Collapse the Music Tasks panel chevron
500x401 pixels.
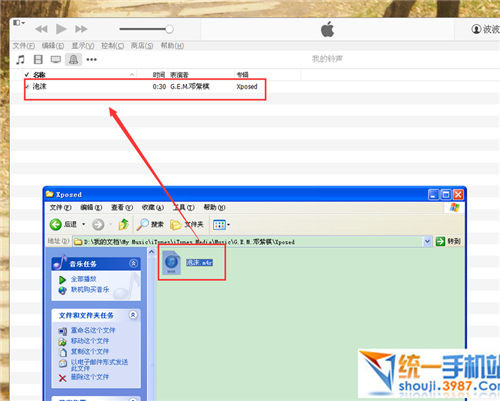pyautogui.click(x=133, y=263)
